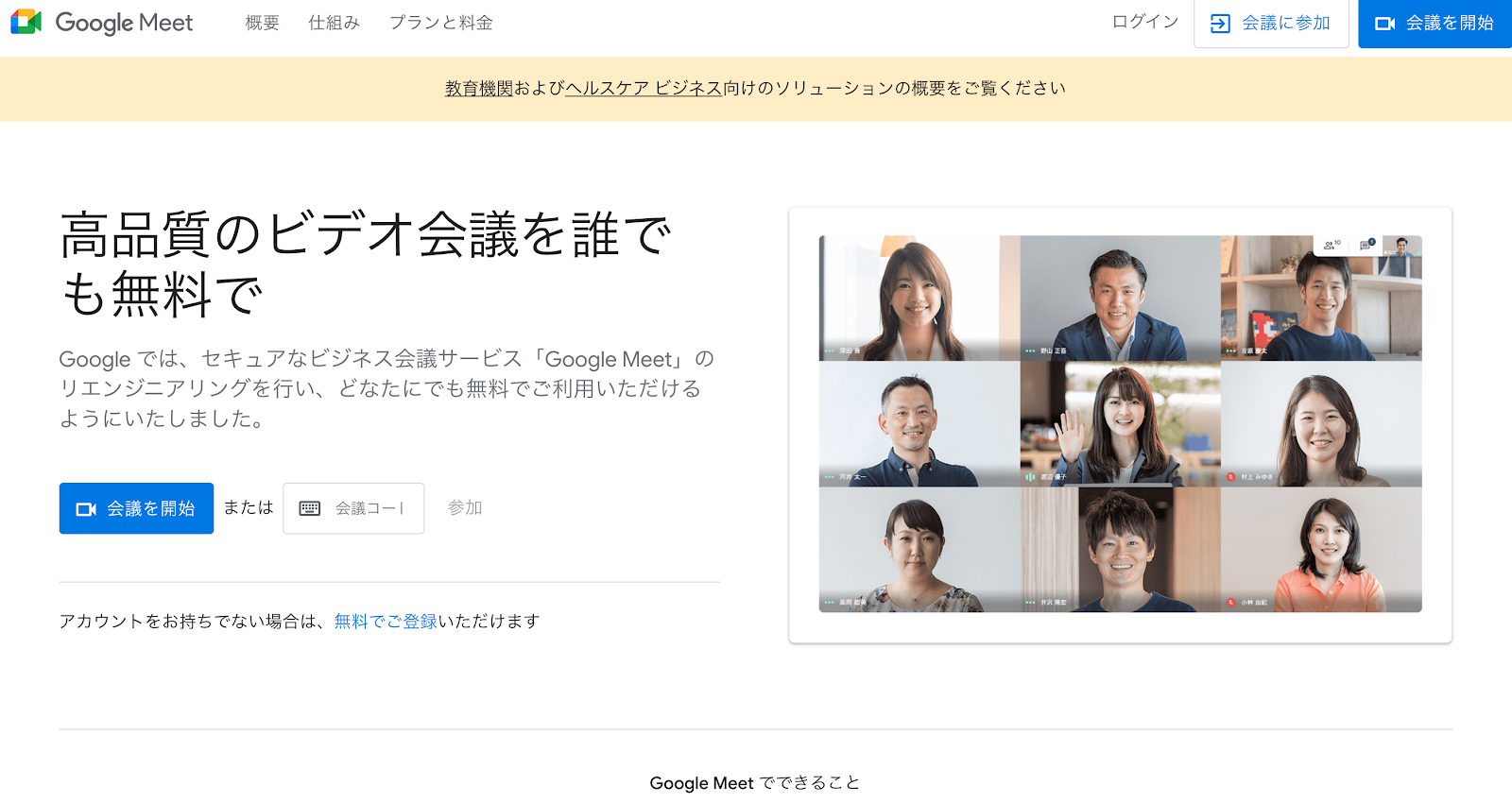Screen dimensions: 1512x803
Task: Start a meeting with main 会議を開始 button
Action: pos(136,508)
